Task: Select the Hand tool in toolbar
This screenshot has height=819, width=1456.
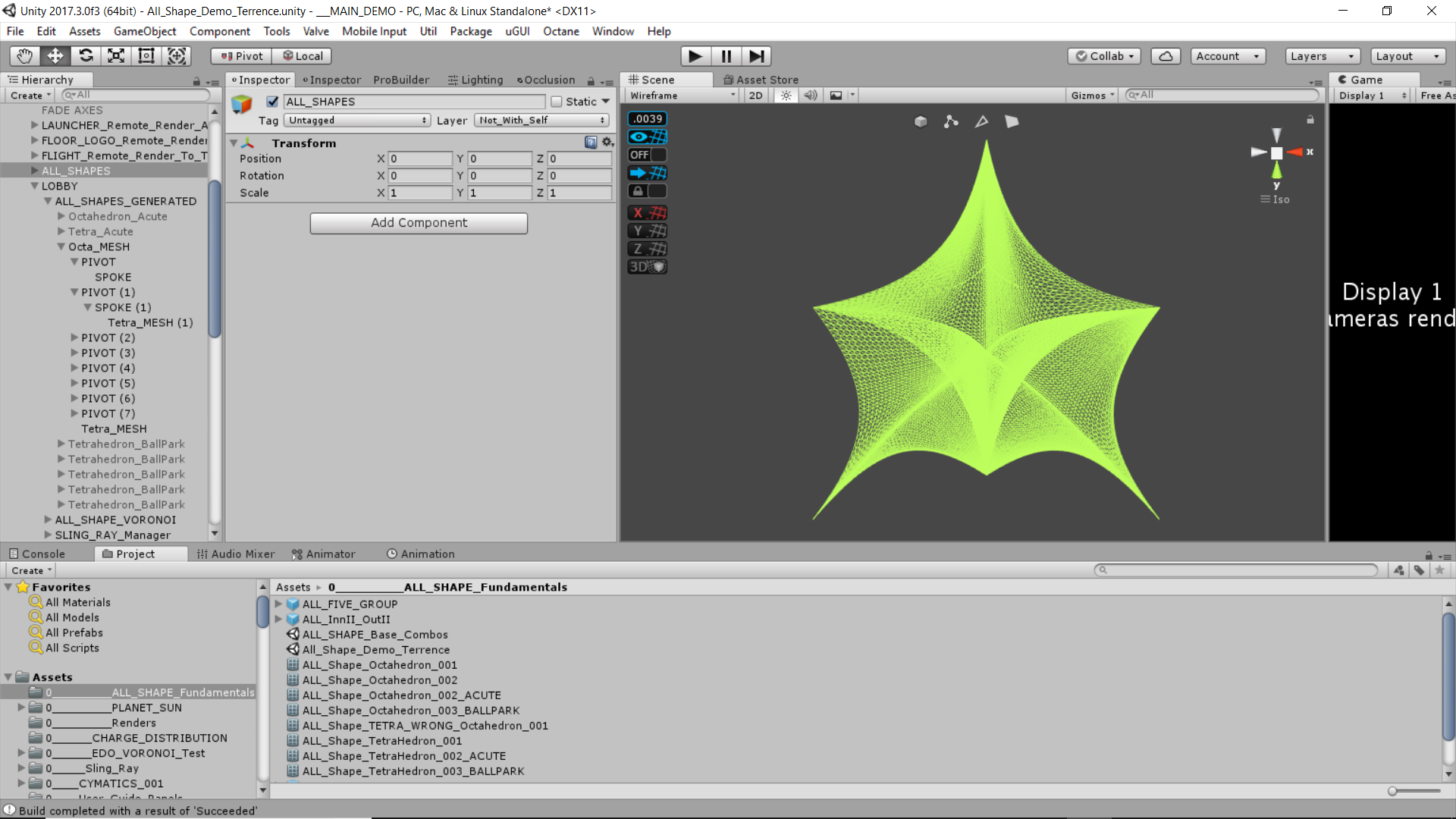Action: (x=25, y=56)
